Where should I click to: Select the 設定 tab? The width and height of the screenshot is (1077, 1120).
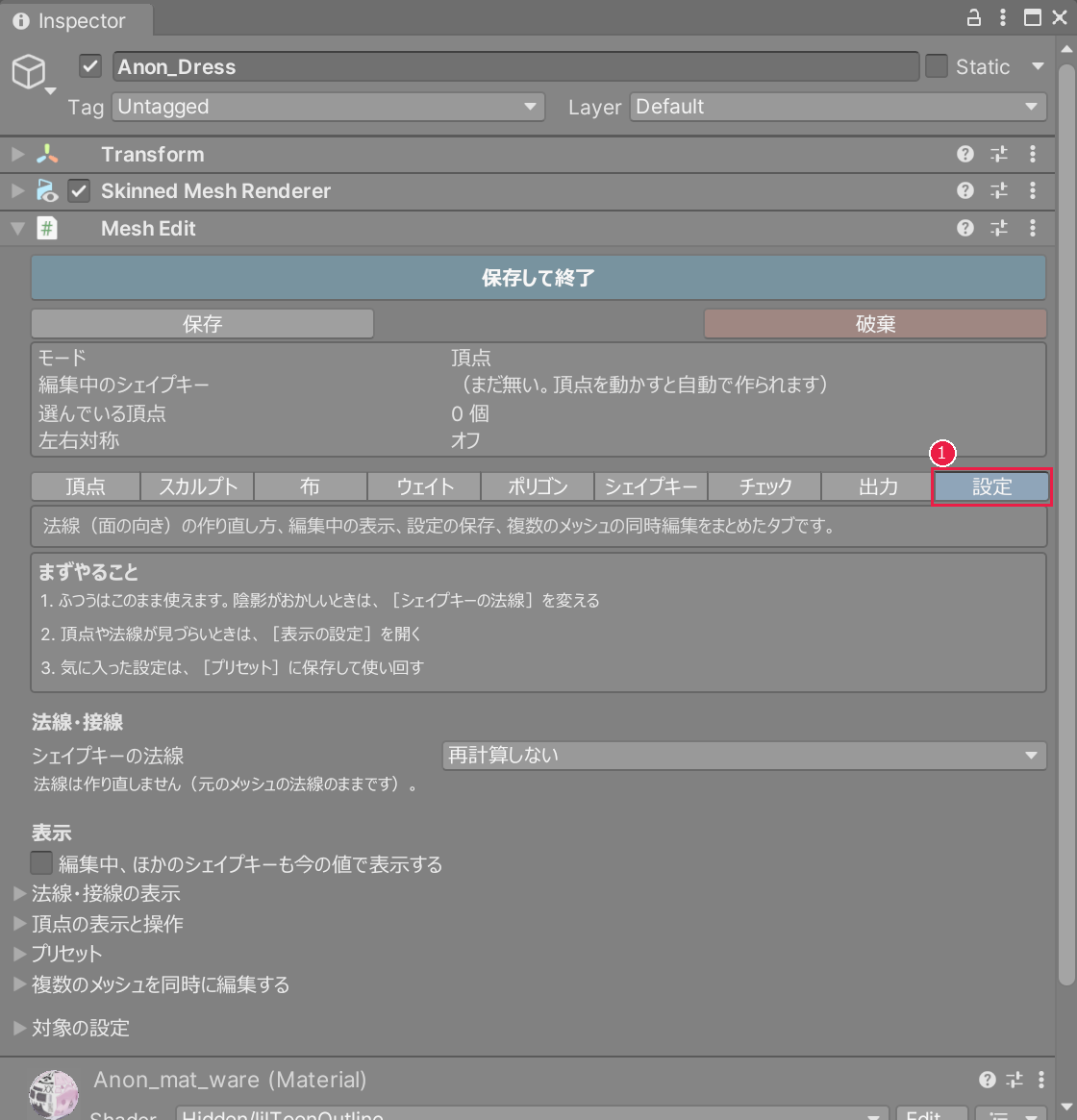(x=992, y=486)
